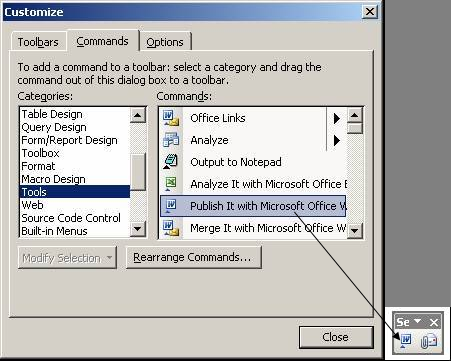Click the Merge It with Word icon

tap(171, 228)
